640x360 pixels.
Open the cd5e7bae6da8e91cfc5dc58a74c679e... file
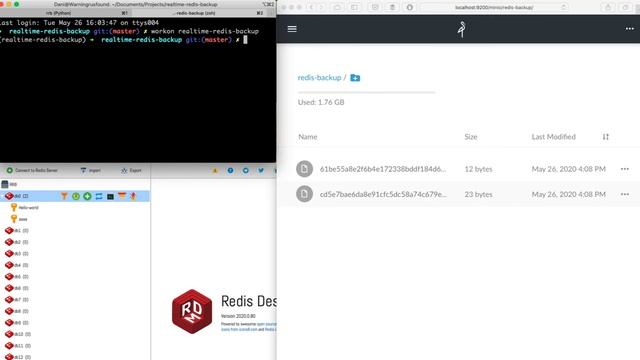coord(383,194)
